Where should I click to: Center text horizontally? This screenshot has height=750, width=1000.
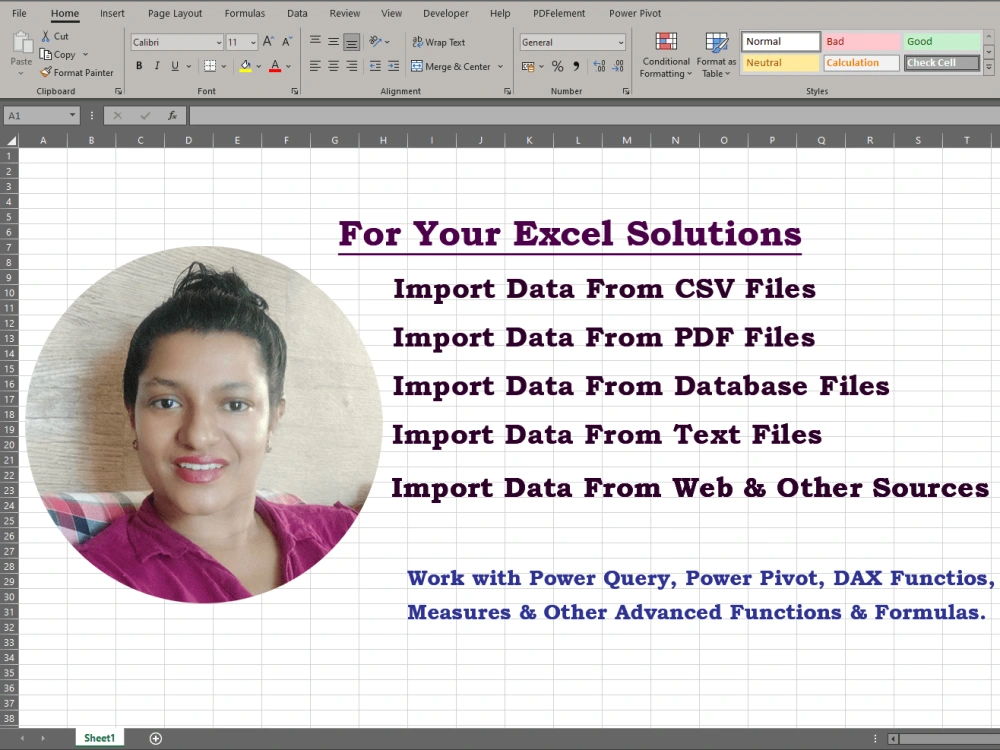coord(333,66)
